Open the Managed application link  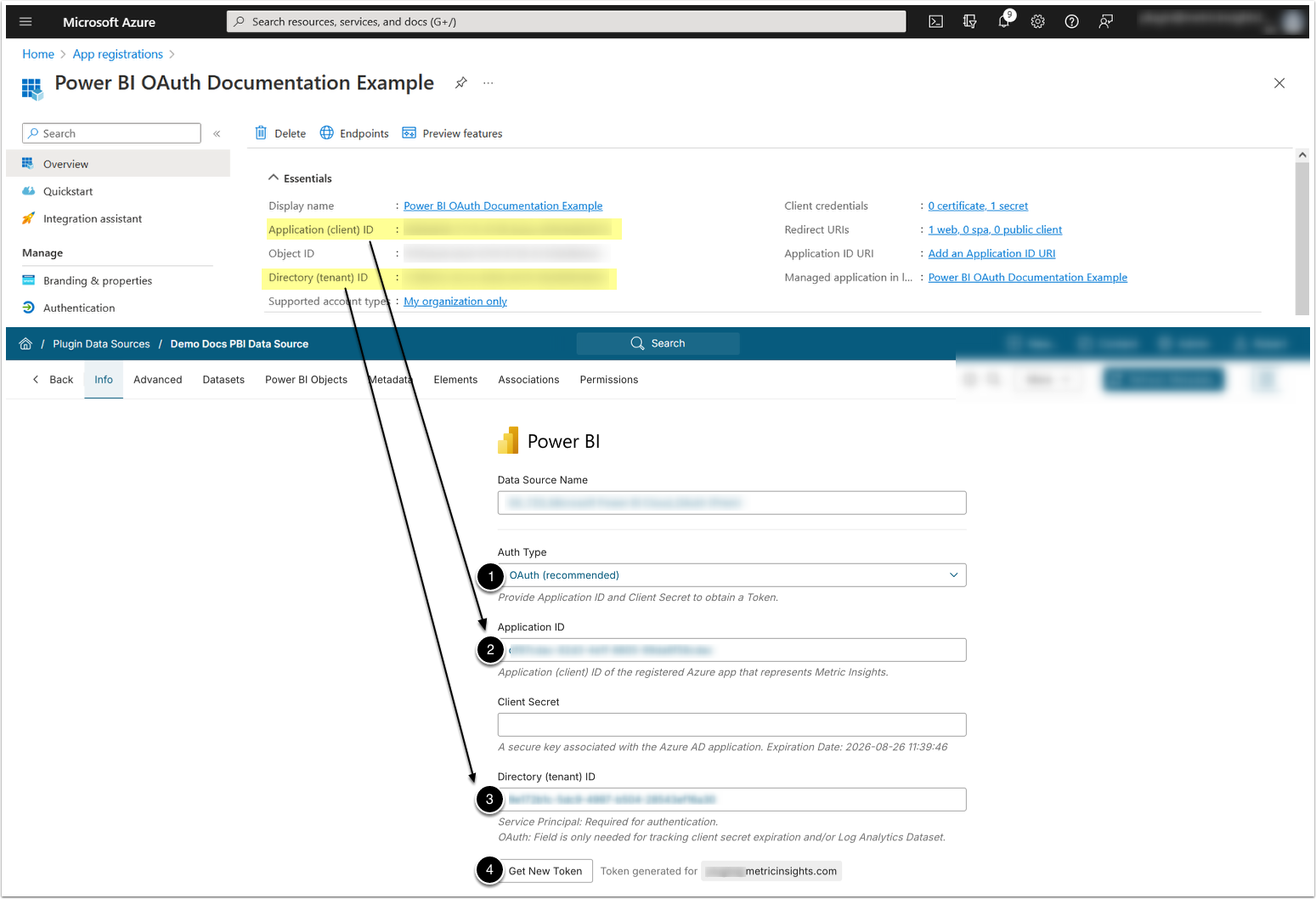1028,277
